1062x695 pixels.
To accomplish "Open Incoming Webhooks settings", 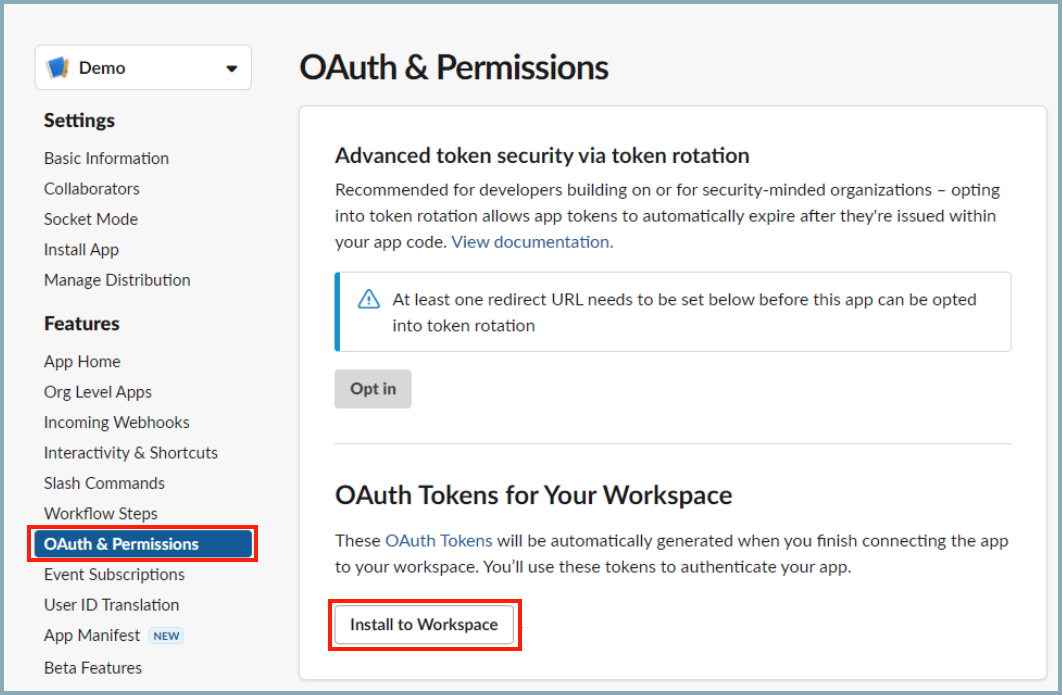I will click(x=116, y=422).
